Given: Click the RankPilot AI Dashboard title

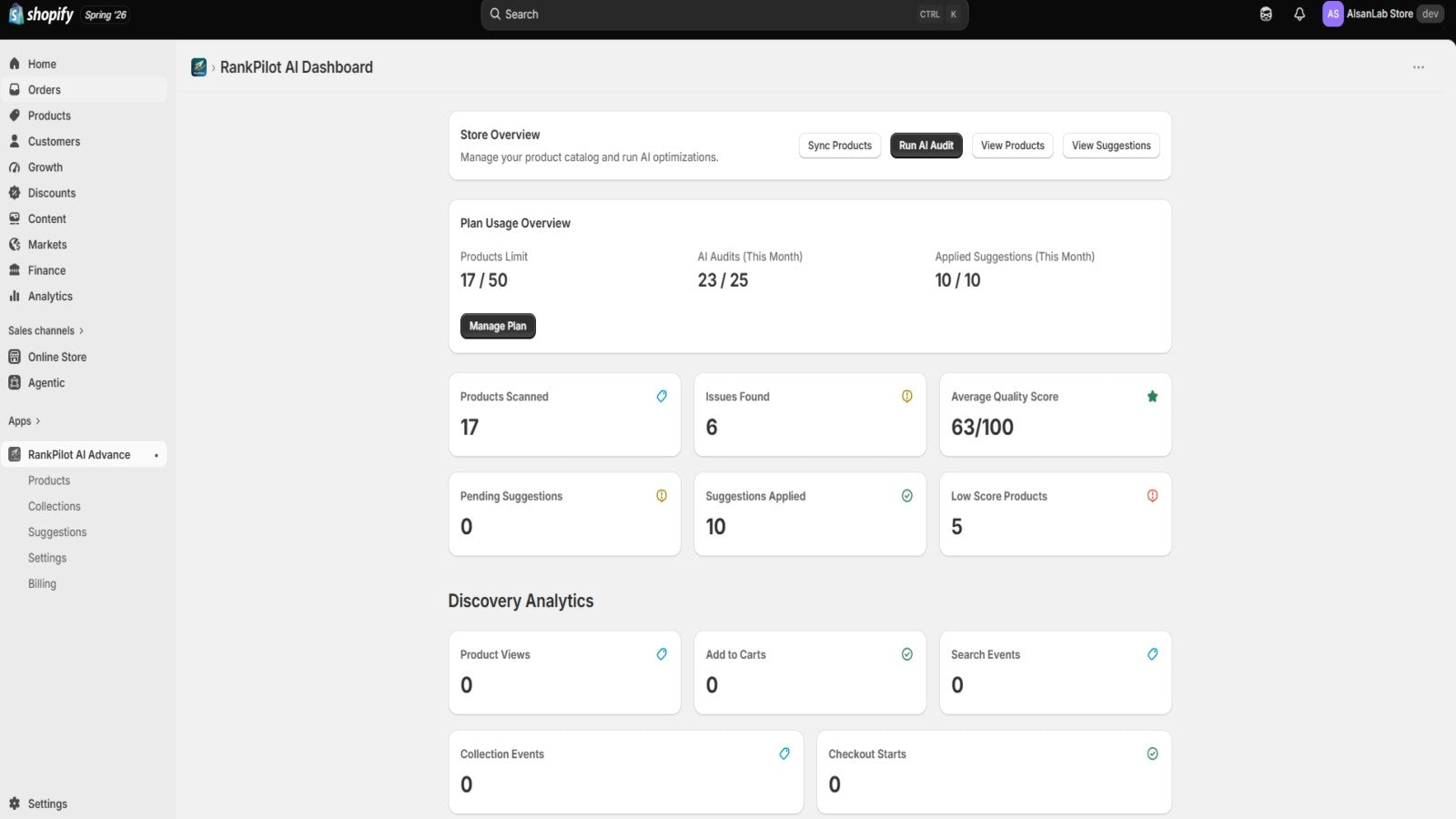Looking at the screenshot, I should [x=297, y=67].
